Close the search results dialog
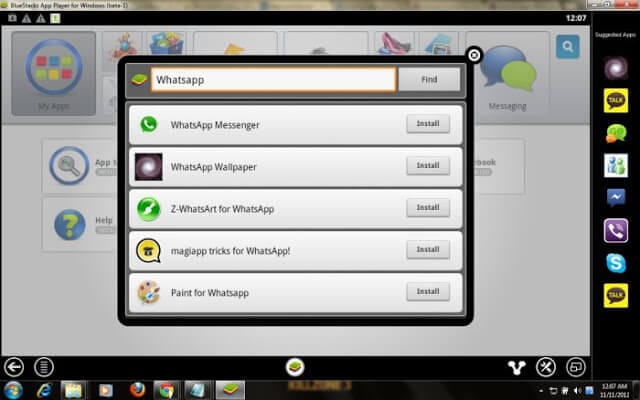Screen dimensions: 640x400 coord(474,55)
